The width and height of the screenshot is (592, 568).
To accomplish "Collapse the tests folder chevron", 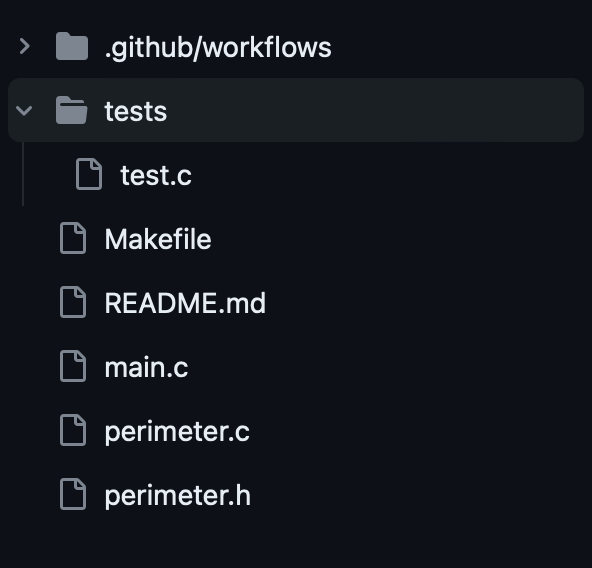I will tap(24, 111).
